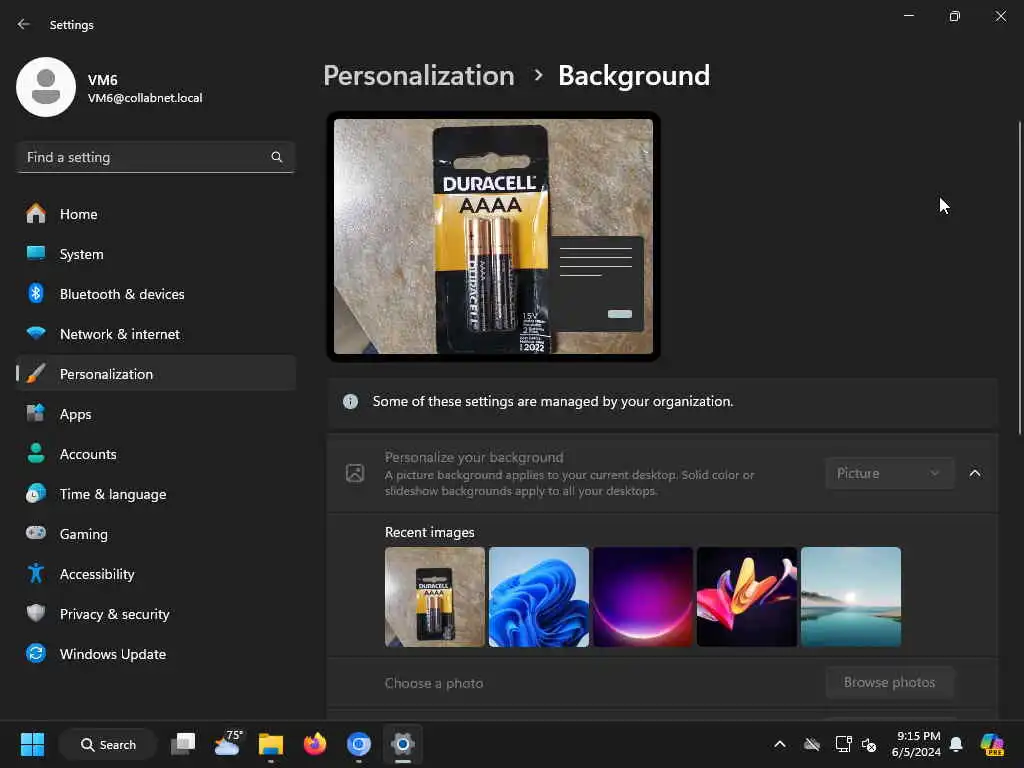This screenshot has width=1024, height=768.
Task: Go to Privacy & security settings
Action: pos(156,614)
